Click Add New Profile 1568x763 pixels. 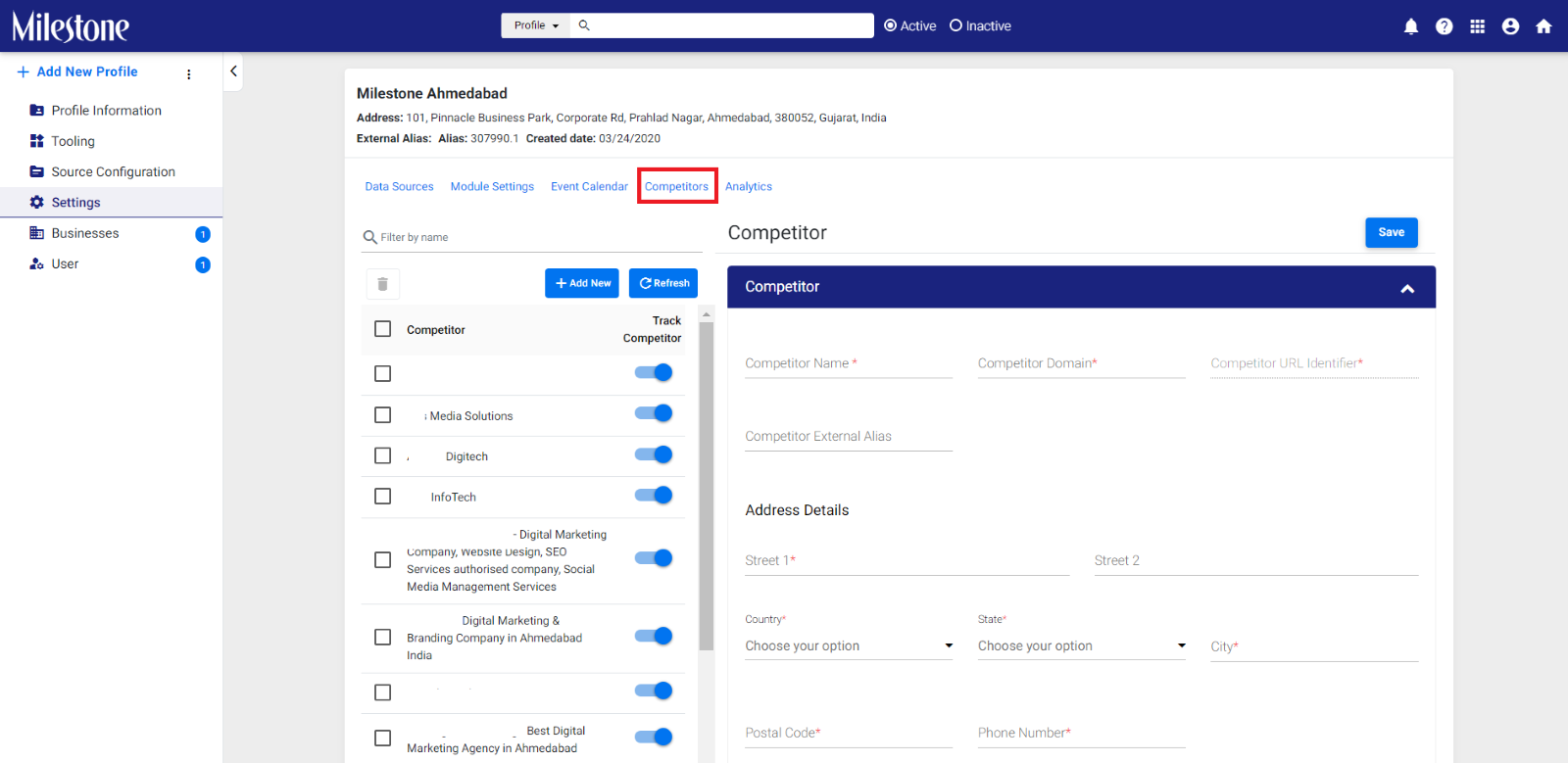tap(77, 72)
